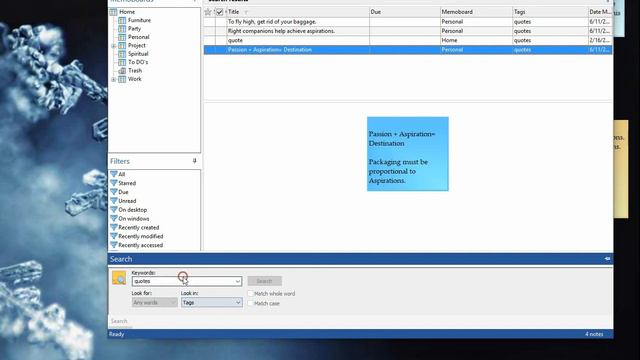Apply the Recently modified filter
This screenshot has height=360, width=640.
[x=140, y=236]
